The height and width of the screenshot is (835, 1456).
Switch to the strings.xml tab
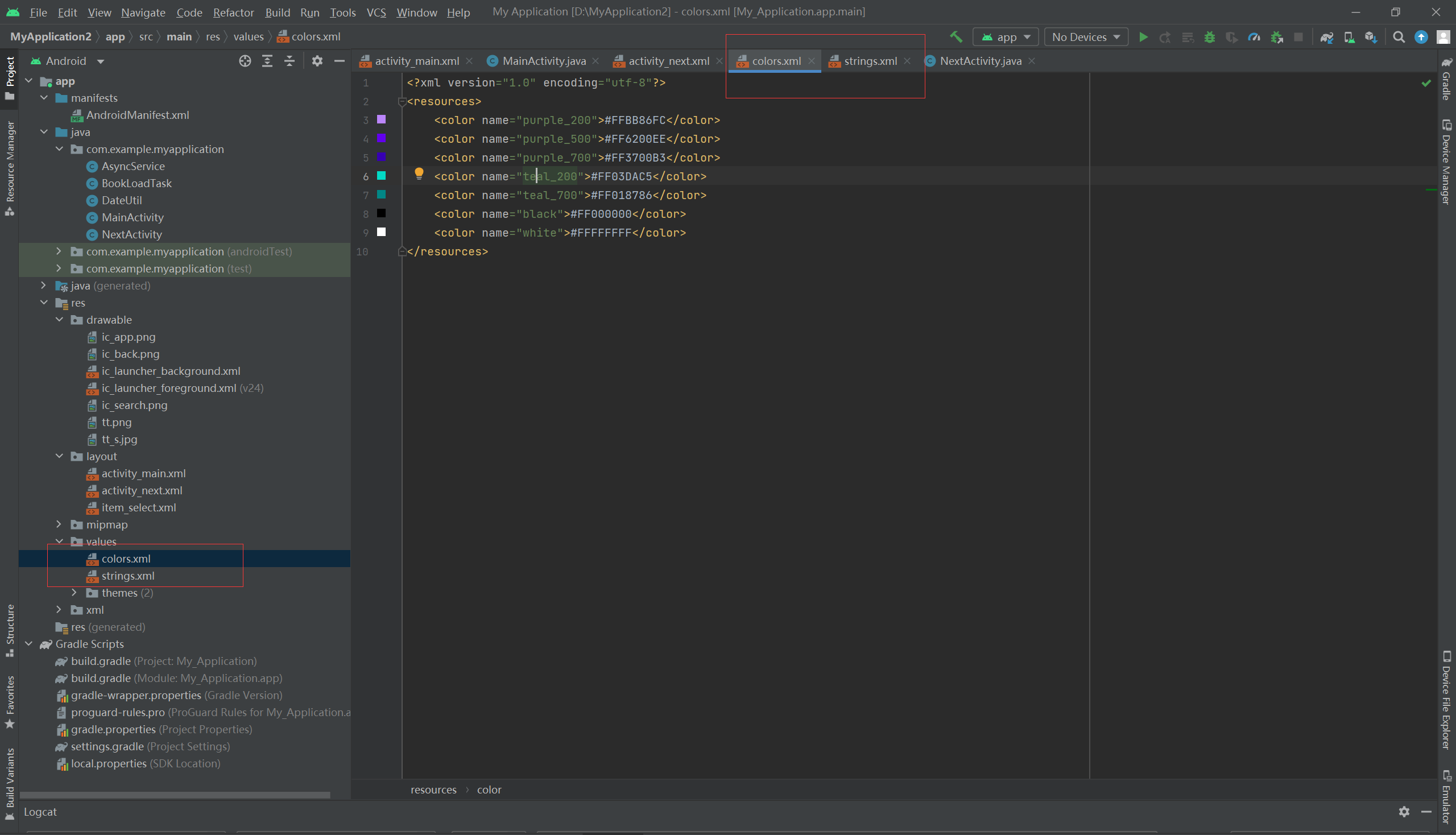(x=870, y=61)
